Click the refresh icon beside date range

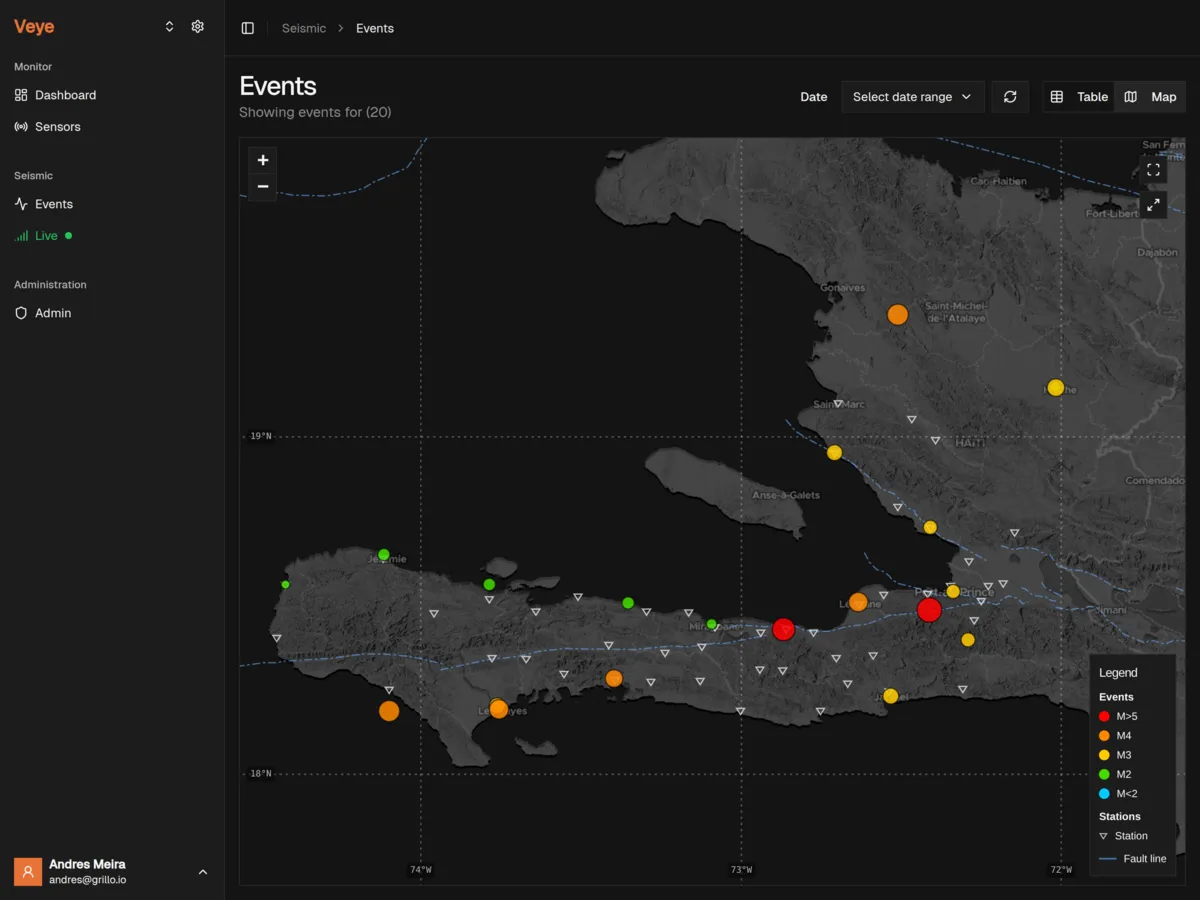[x=1010, y=96]
